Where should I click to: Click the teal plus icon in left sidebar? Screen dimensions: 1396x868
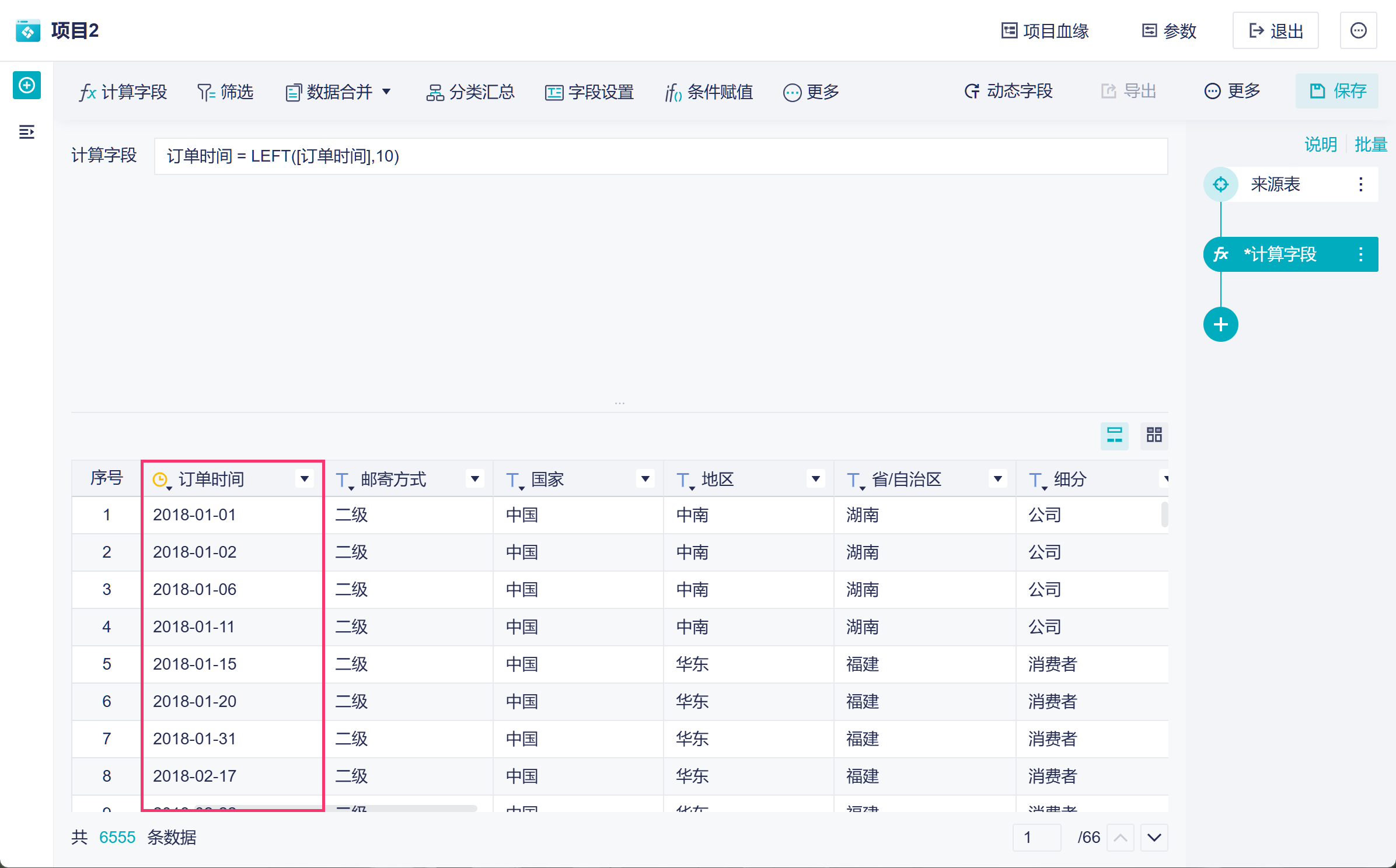(27, 86)
